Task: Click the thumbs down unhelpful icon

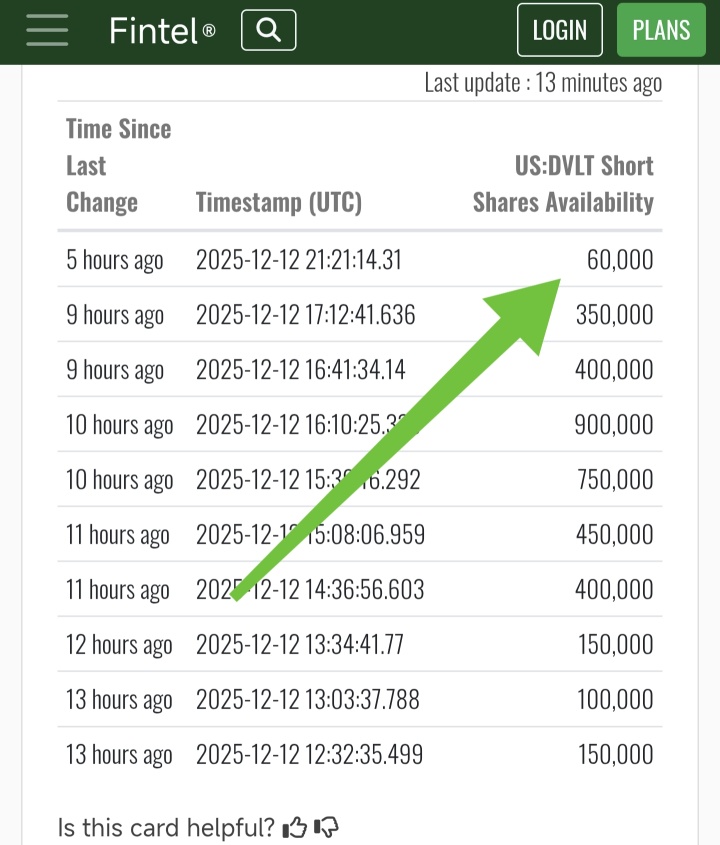Action: [x=326, y=827]
